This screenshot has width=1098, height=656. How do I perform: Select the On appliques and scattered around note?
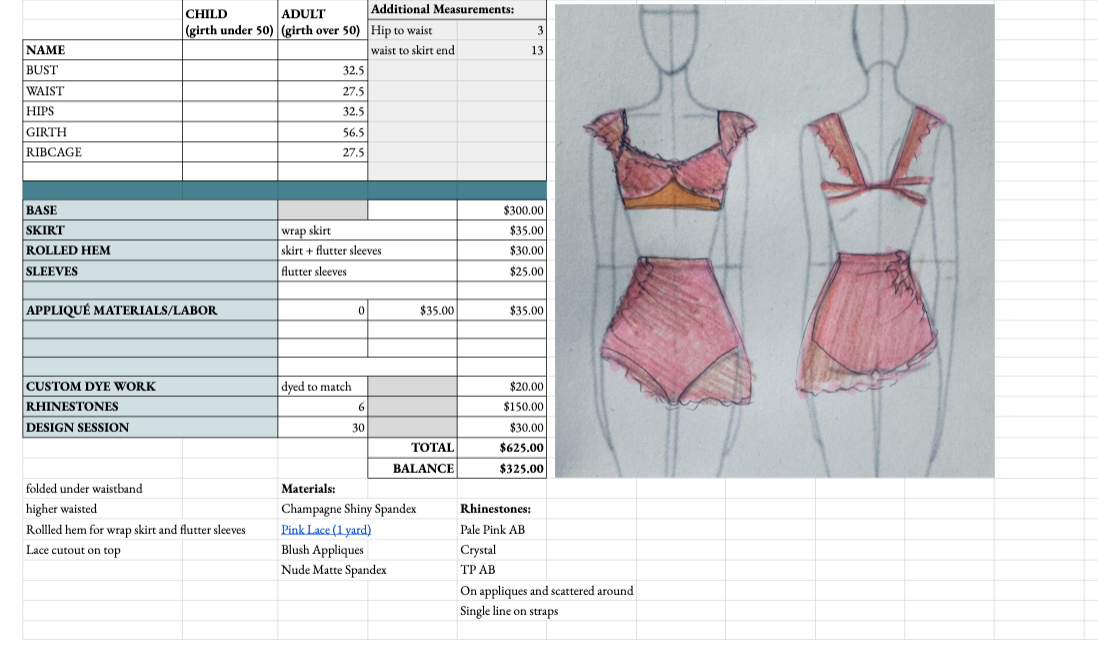tap(547, 591)
